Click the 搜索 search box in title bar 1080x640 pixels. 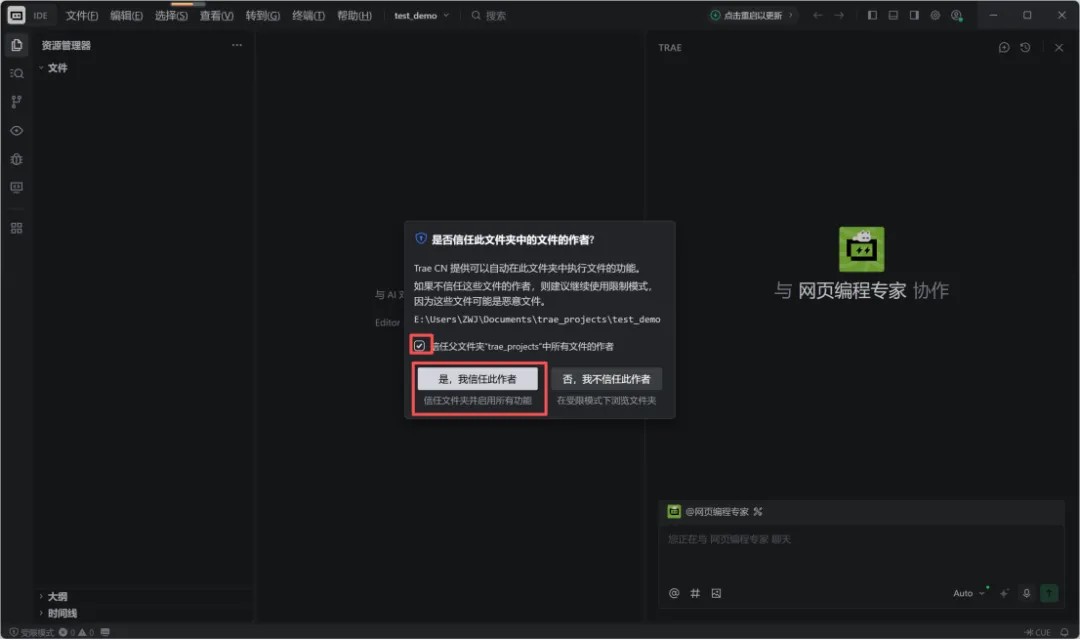point(489,15)
